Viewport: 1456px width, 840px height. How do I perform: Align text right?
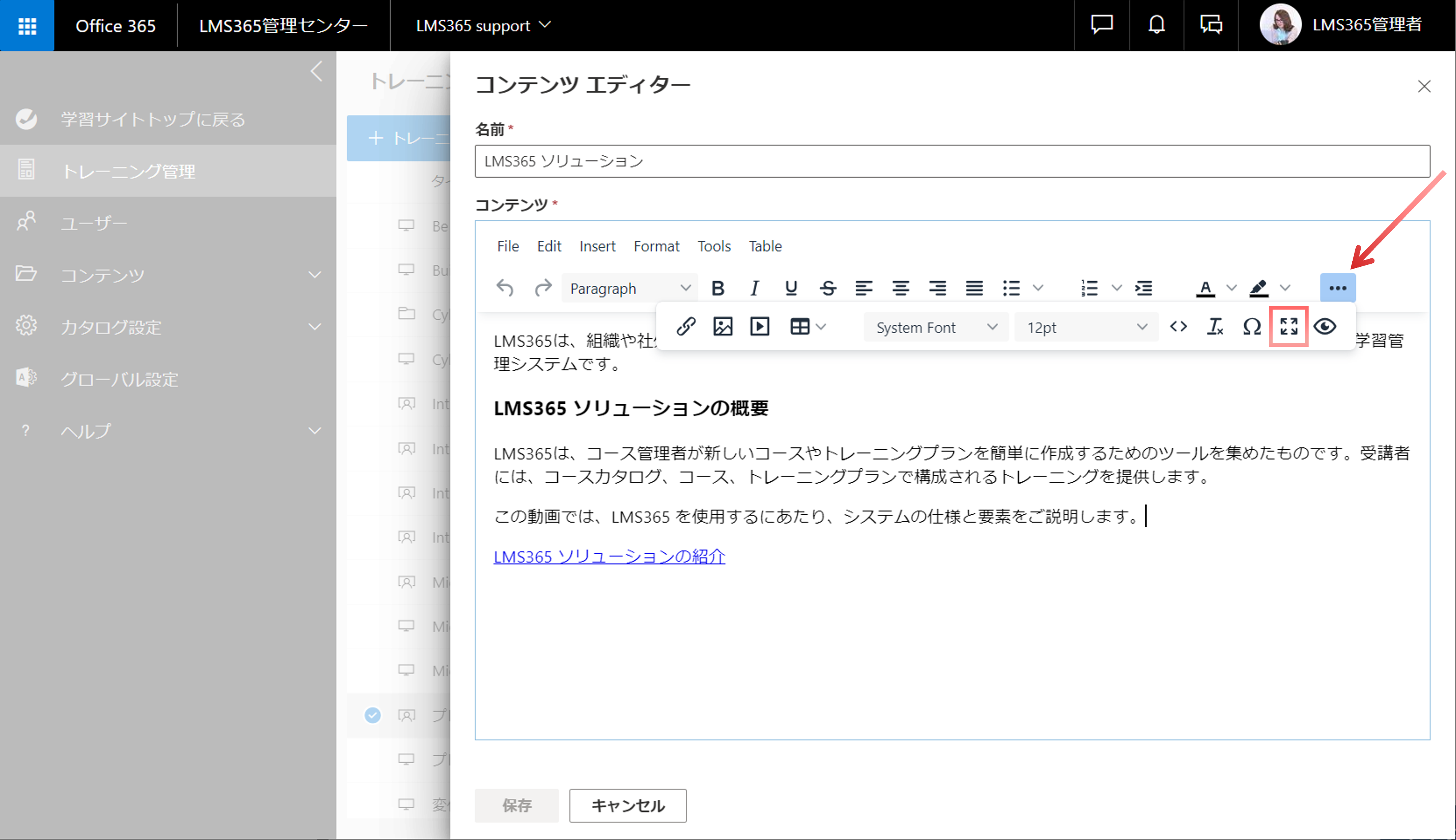(938, 288)
